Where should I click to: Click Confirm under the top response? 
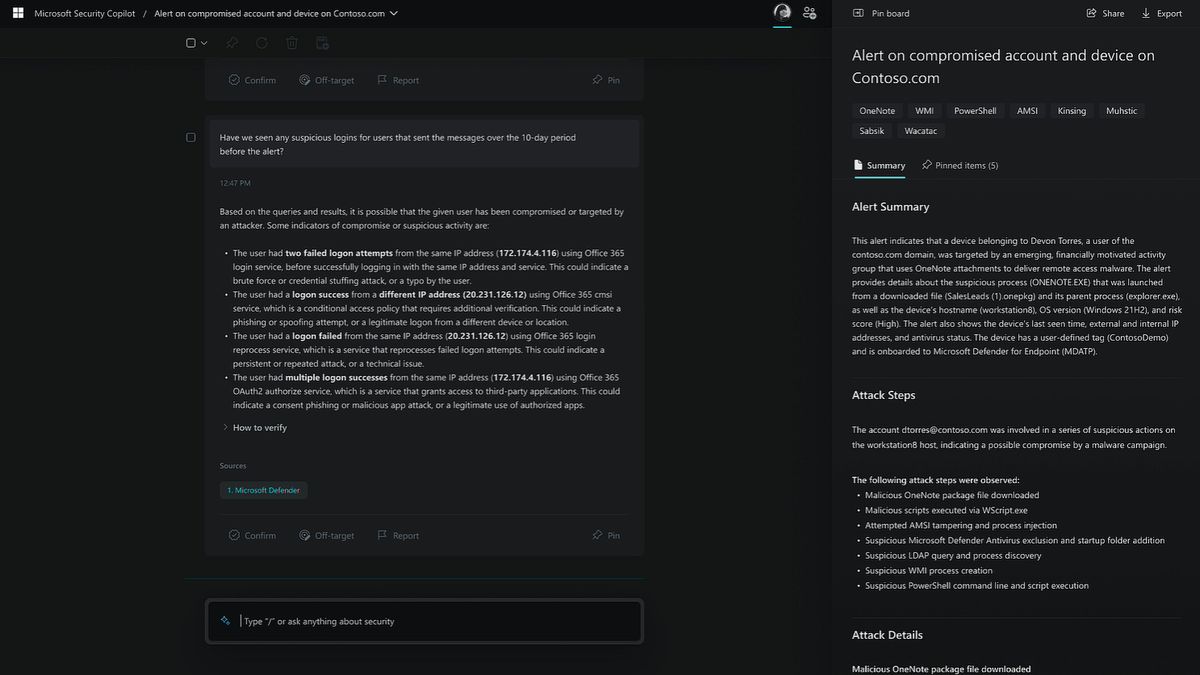coord(252,80)
